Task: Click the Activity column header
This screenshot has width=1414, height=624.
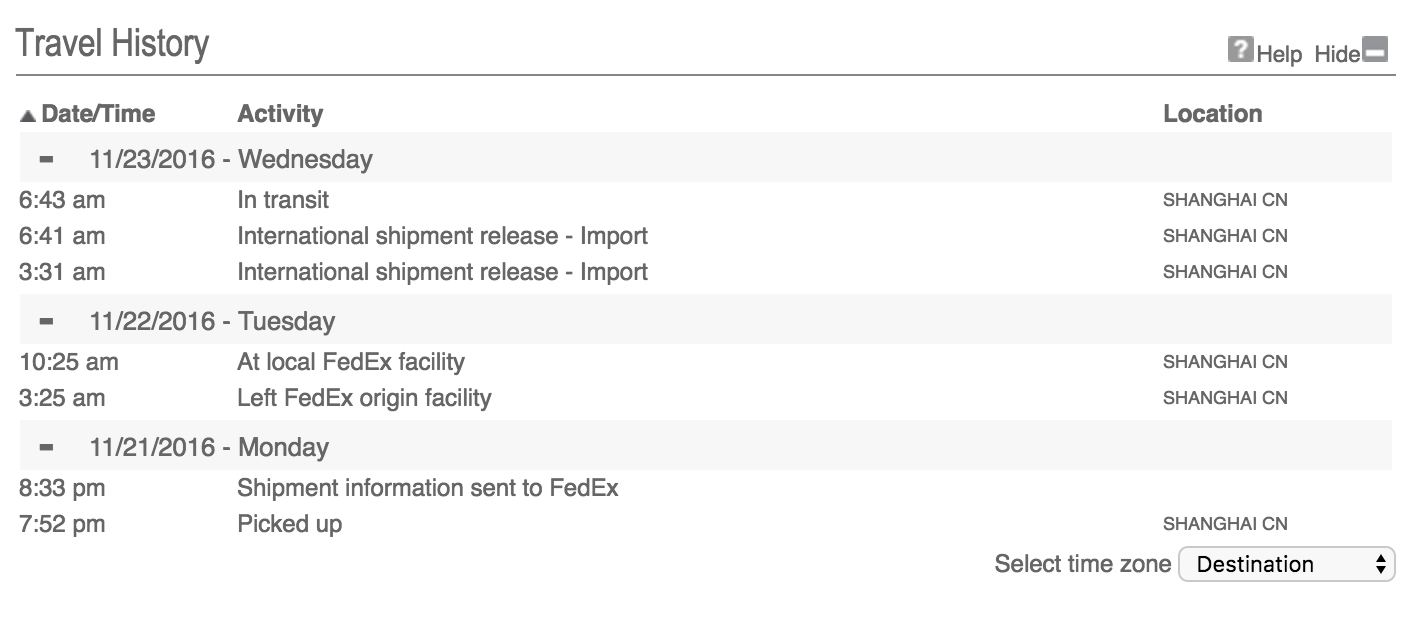Action: (x=280, y=114)
